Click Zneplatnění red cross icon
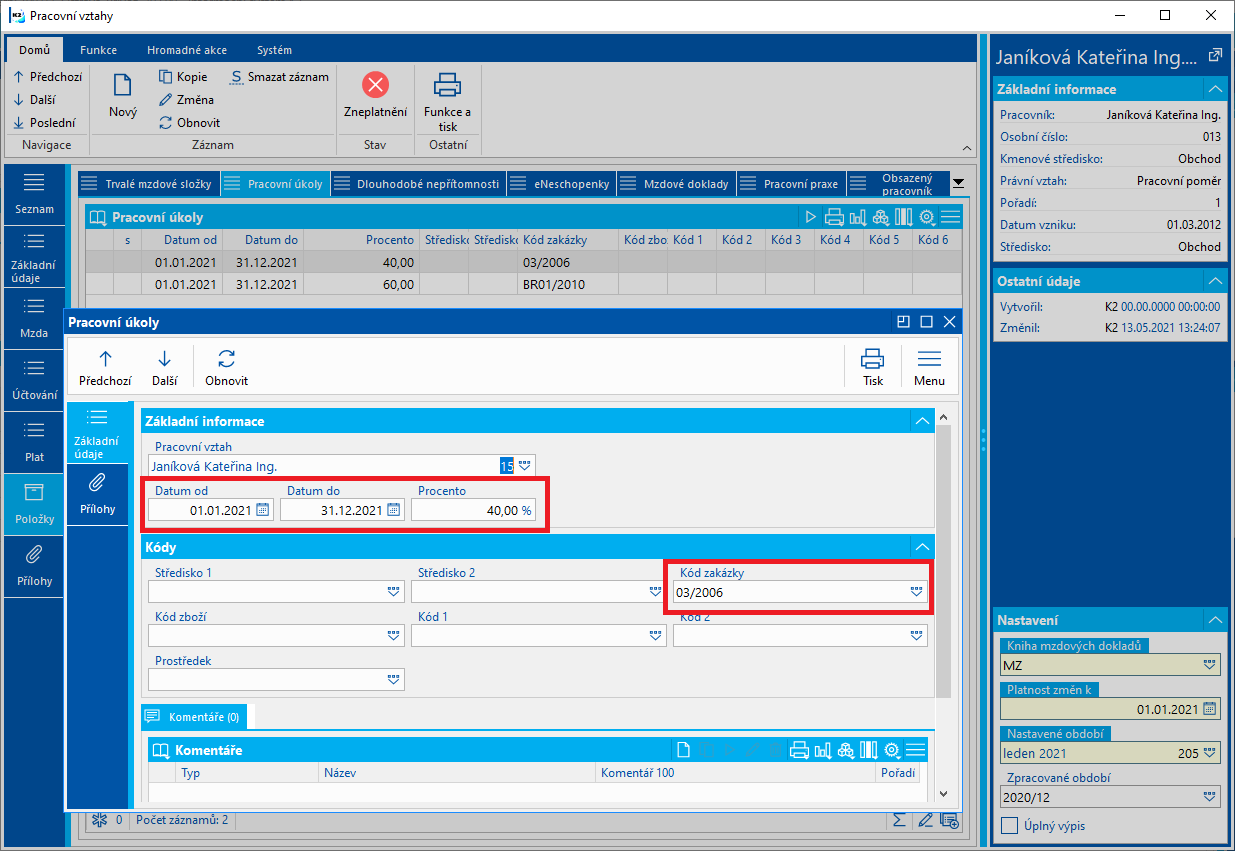1235x851 pixels. click(x=375, y=85)
